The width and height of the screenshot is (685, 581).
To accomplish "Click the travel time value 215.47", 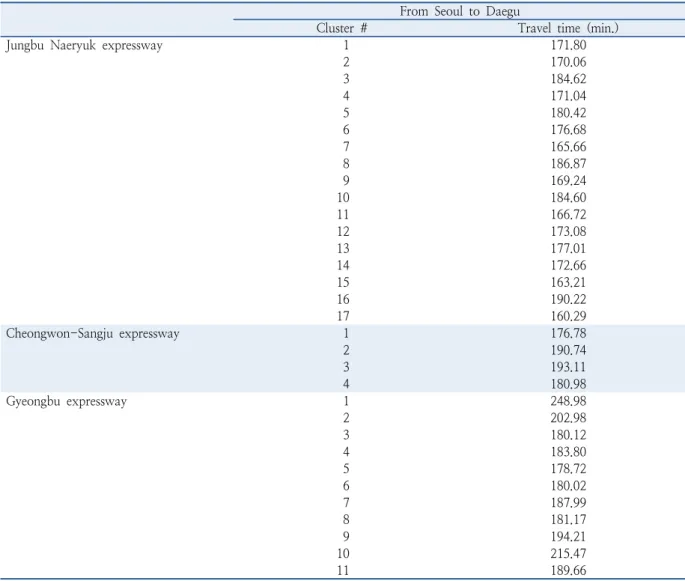I will 568,553.
